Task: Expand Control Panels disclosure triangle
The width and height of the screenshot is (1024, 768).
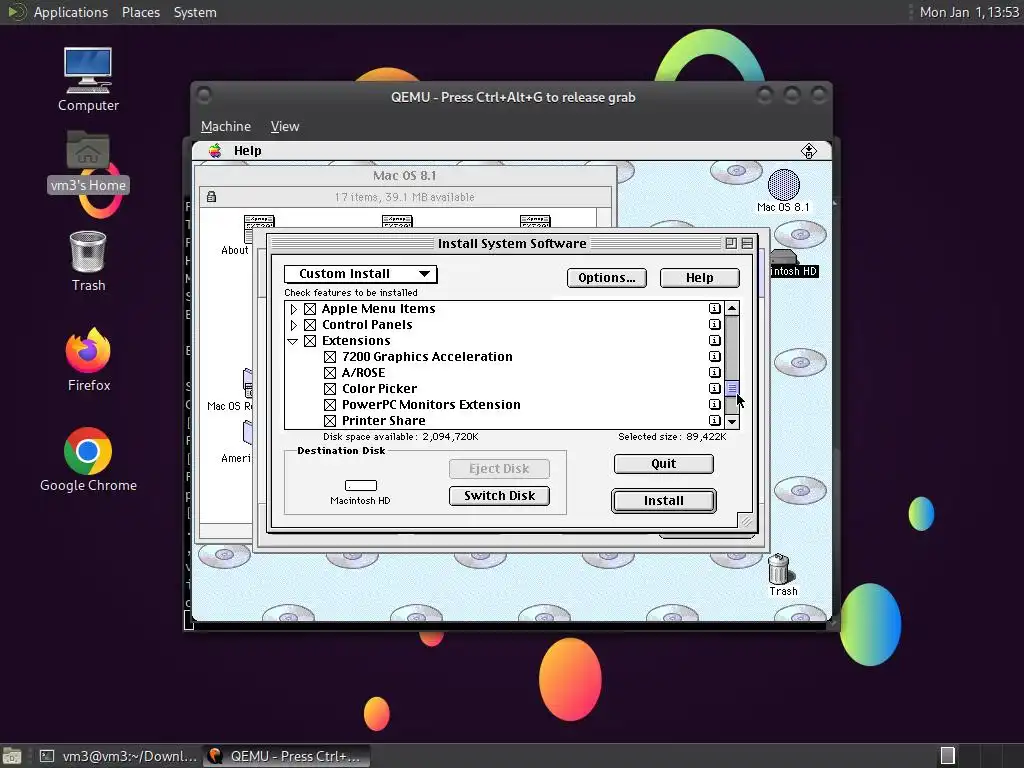Action: coord(293,325)
